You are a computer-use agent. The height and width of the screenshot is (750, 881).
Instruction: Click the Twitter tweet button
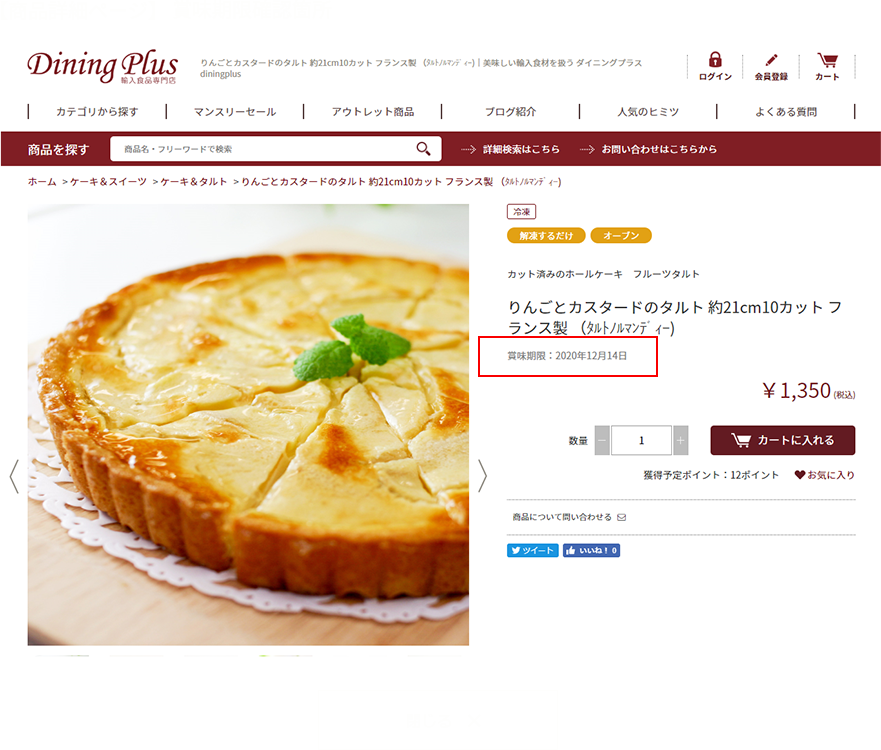[x=533, y=551]
